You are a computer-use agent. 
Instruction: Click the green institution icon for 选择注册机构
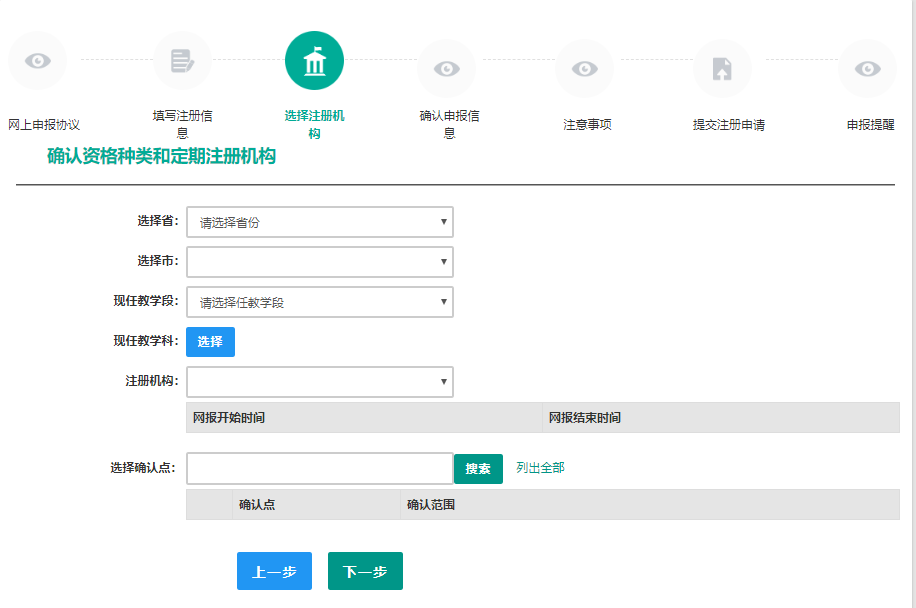[x=314, y=61]
